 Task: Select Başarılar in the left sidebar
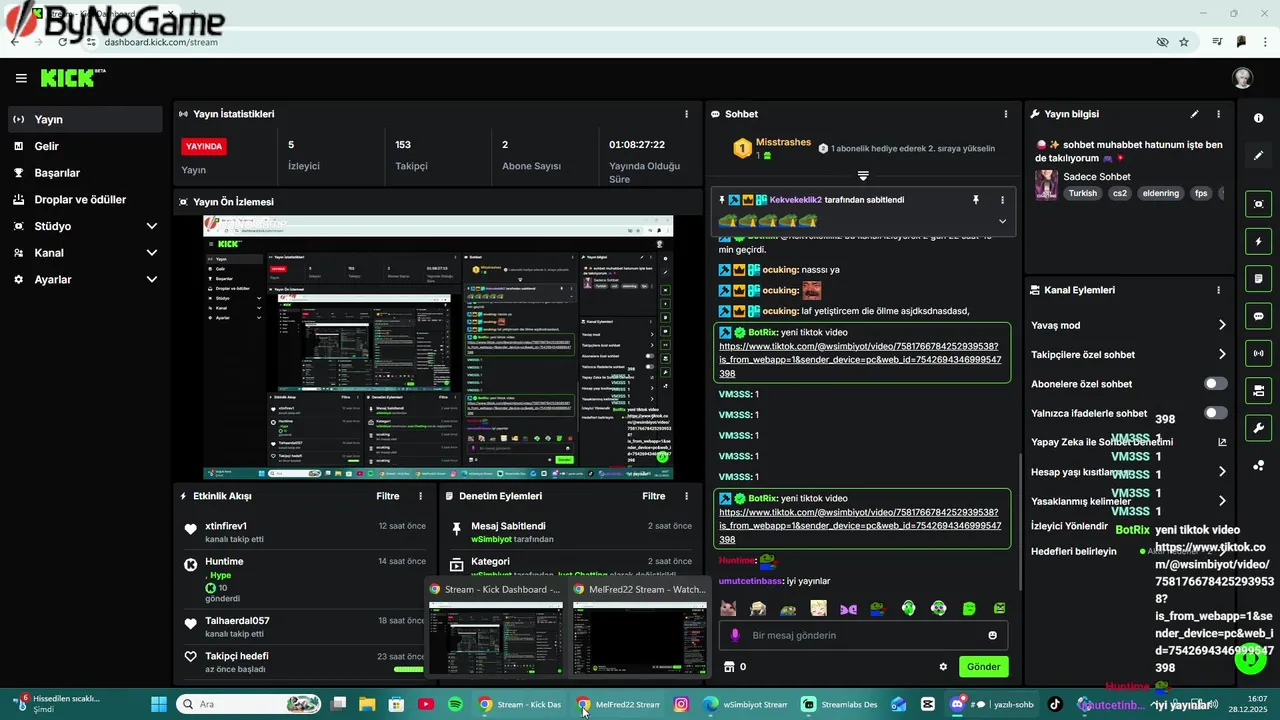85,173
